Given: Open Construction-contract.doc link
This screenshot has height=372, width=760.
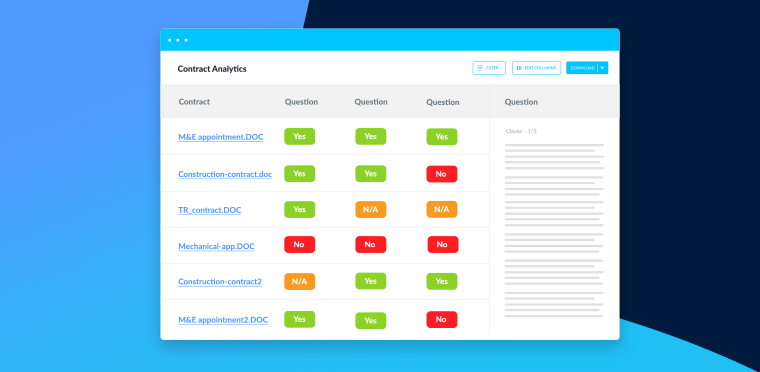Looking at the screenshot, I should click(225, 174).
